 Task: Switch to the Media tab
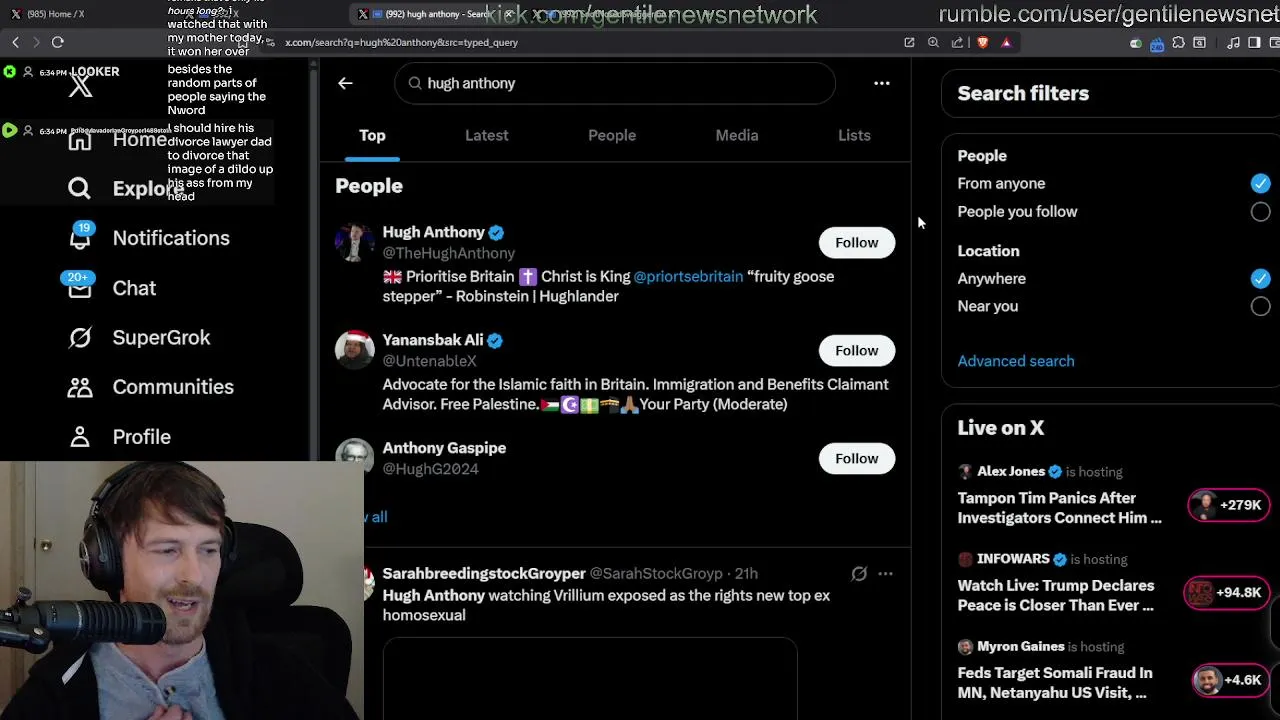pyautogui.click(x=736, y=135)
